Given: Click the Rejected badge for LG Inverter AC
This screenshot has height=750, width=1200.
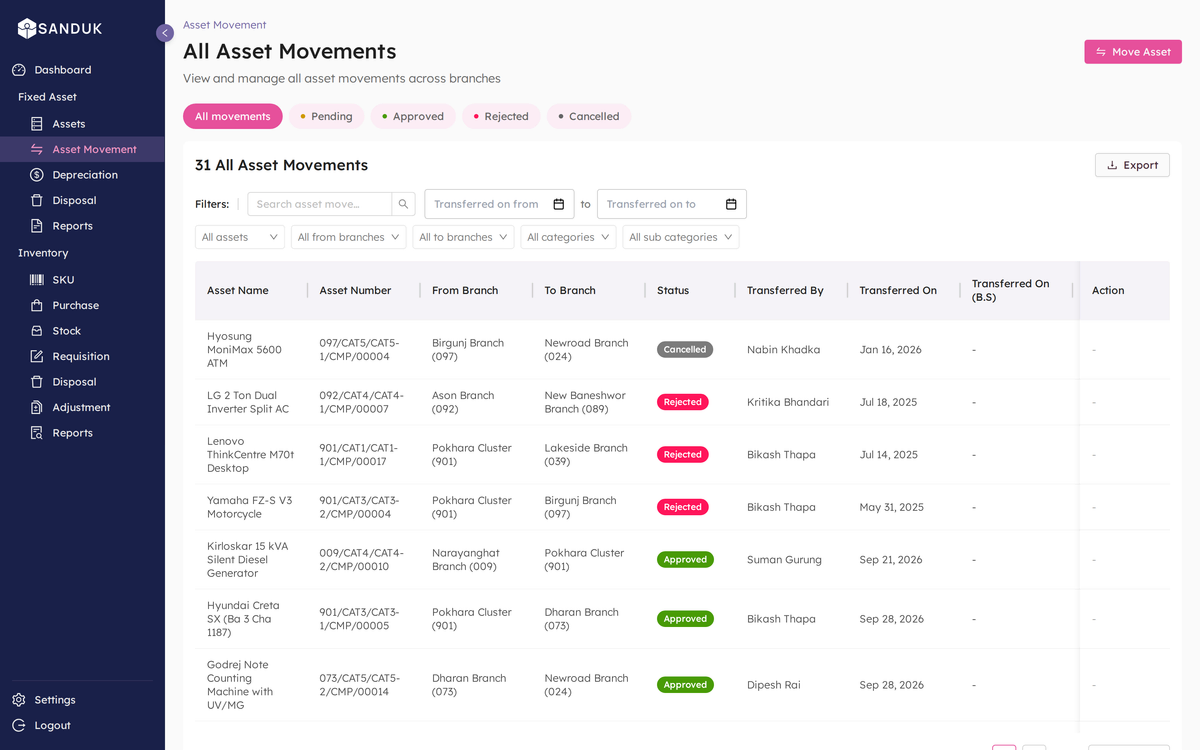Looking at the screenshot, I should point(683,402).
